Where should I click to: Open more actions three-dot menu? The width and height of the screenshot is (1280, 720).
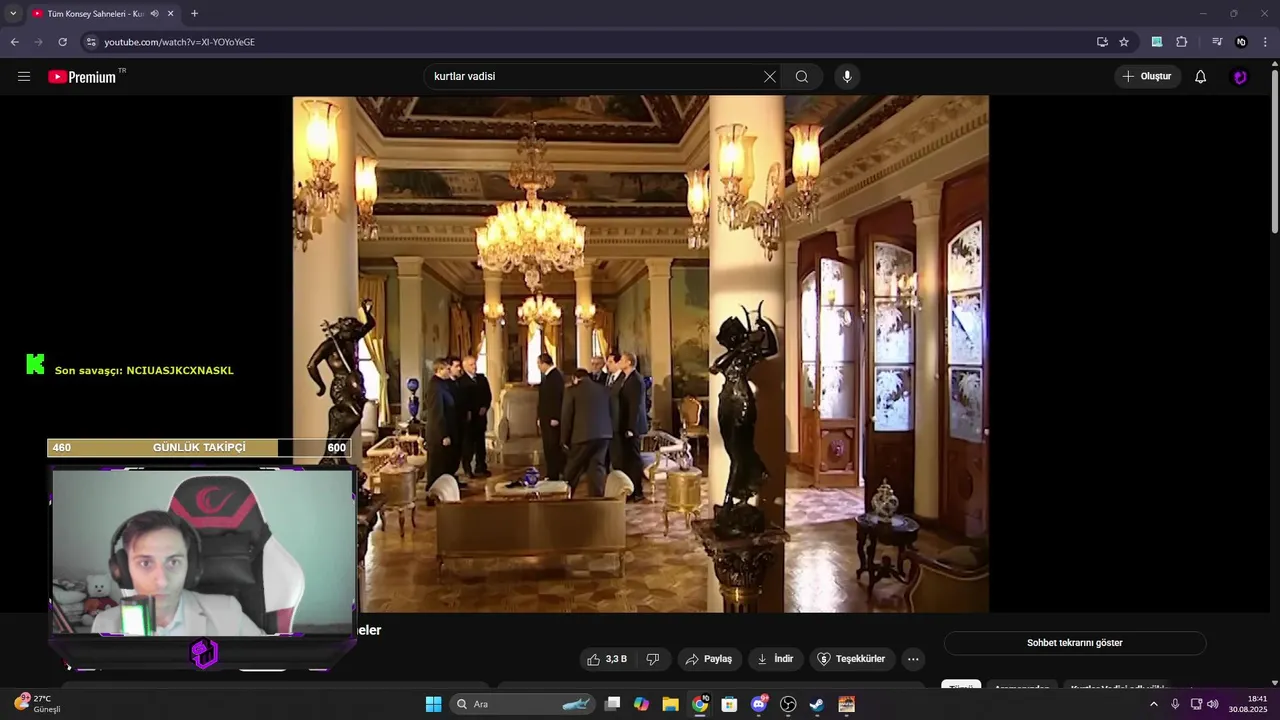coord(912,659)
